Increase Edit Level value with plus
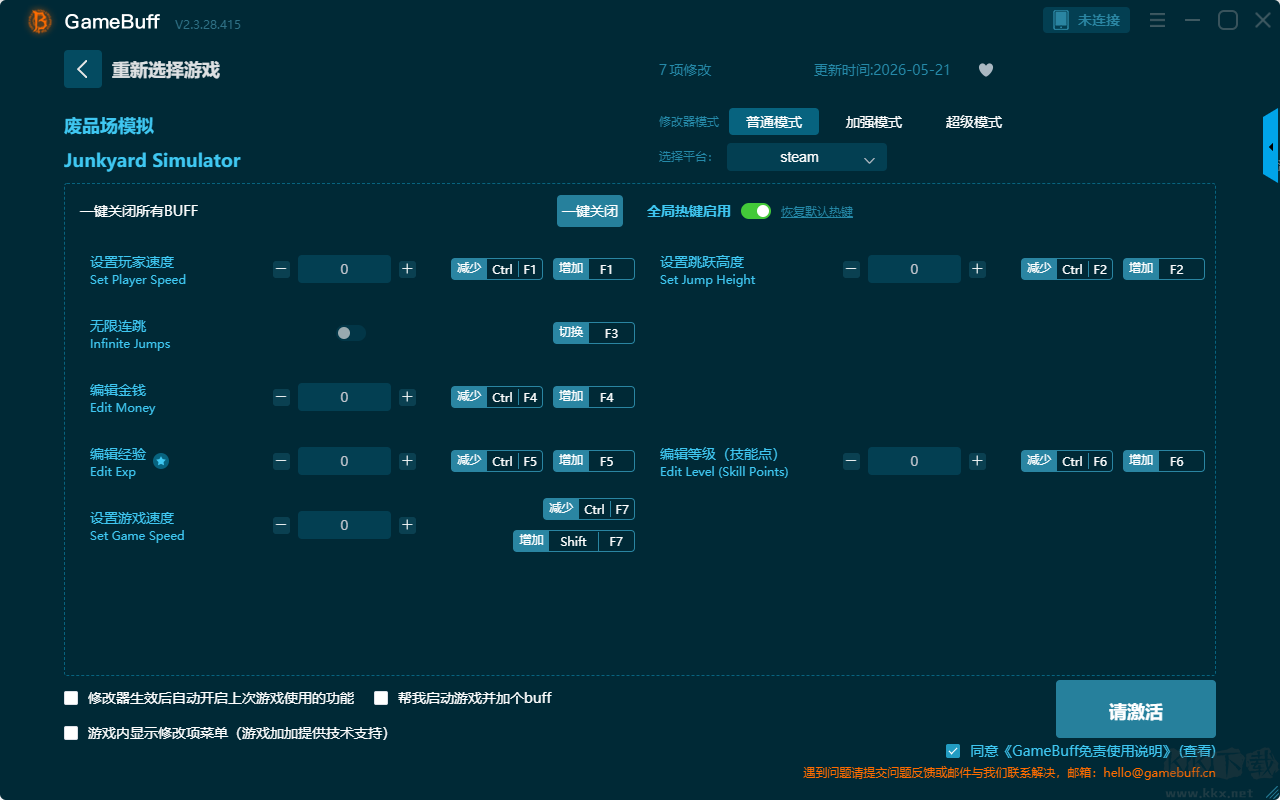Image resolution: width=1280 pixels, height=800 pixels. (977, 461)
